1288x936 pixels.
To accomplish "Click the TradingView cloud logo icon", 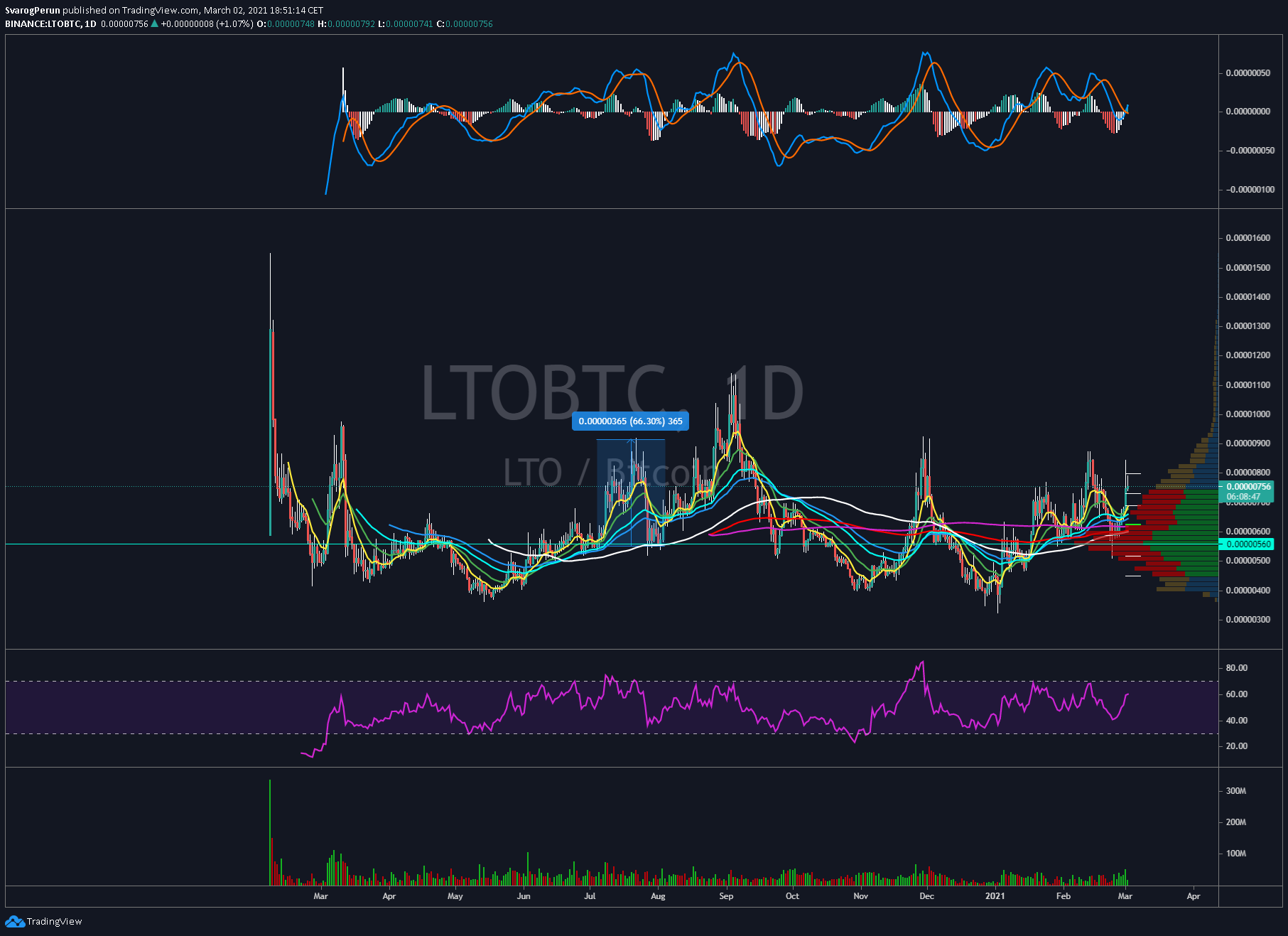I will tap(14, 921).
